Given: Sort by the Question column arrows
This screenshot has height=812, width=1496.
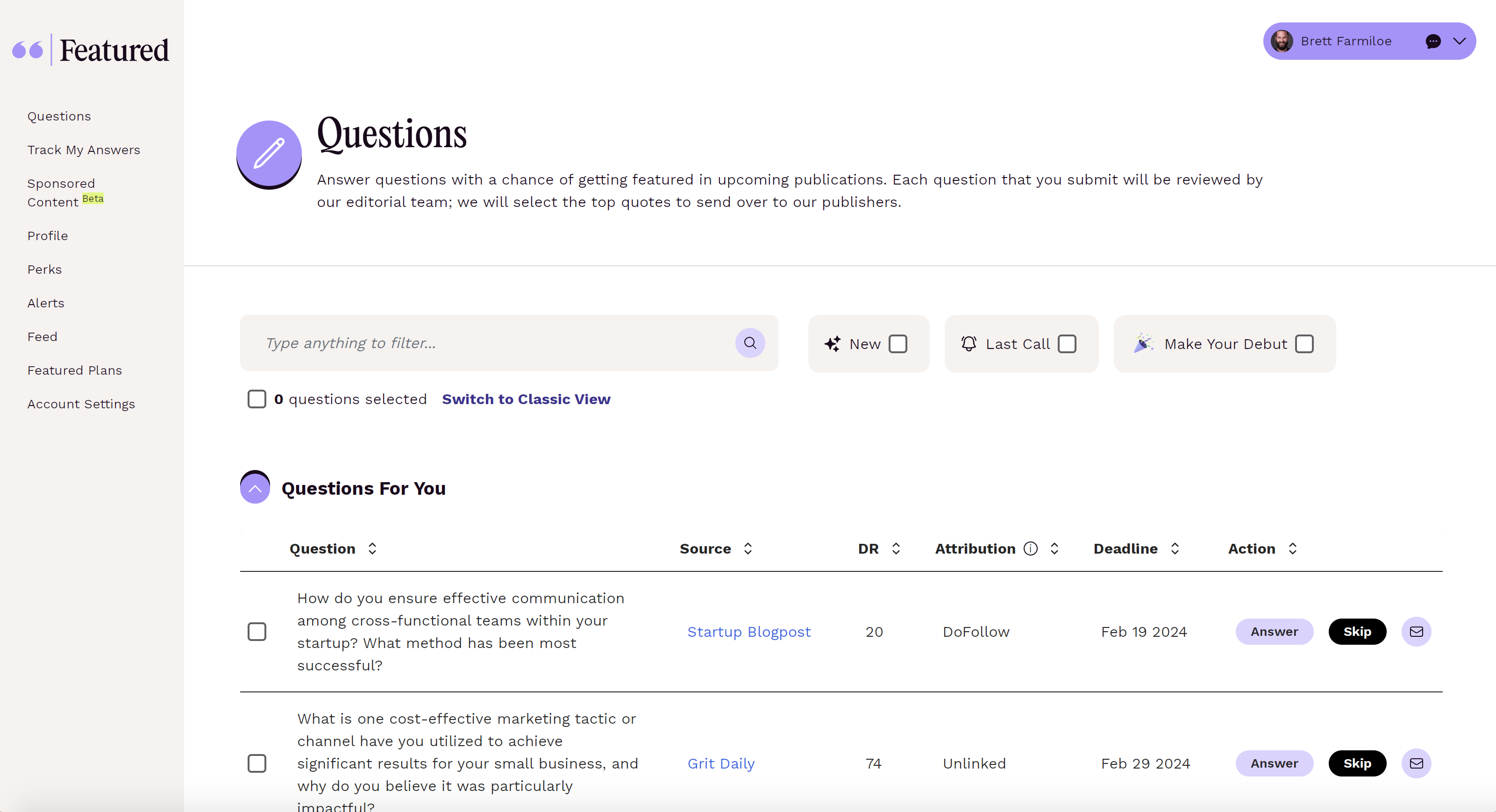Looking at the screenshot, I should click(x=372, y=548).
